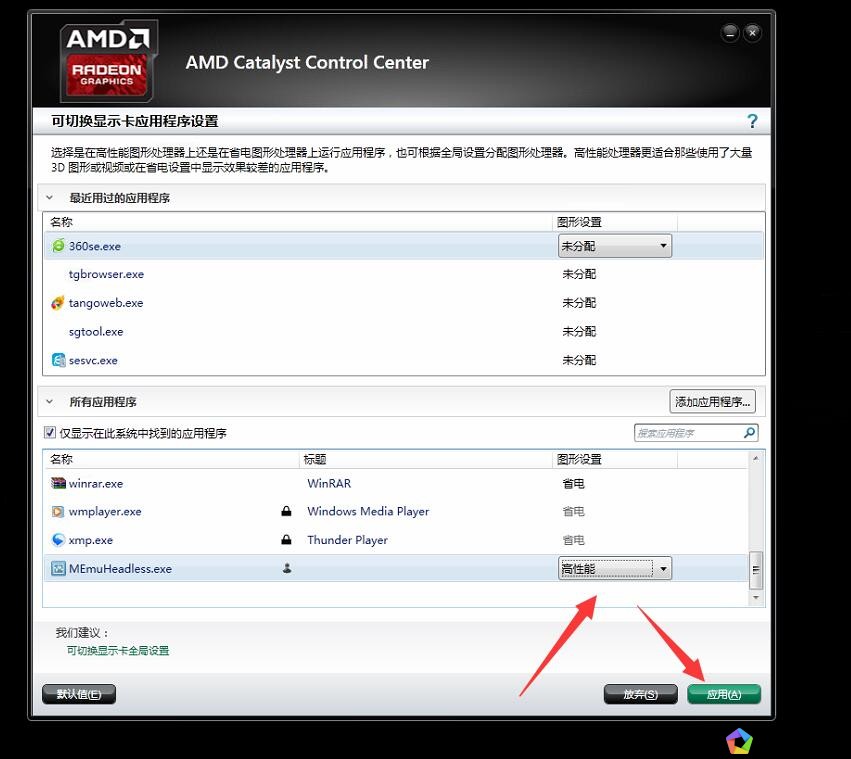Toggle the show only found applications checkbox
The image size is (851, 759).
[x=50, y=433]
